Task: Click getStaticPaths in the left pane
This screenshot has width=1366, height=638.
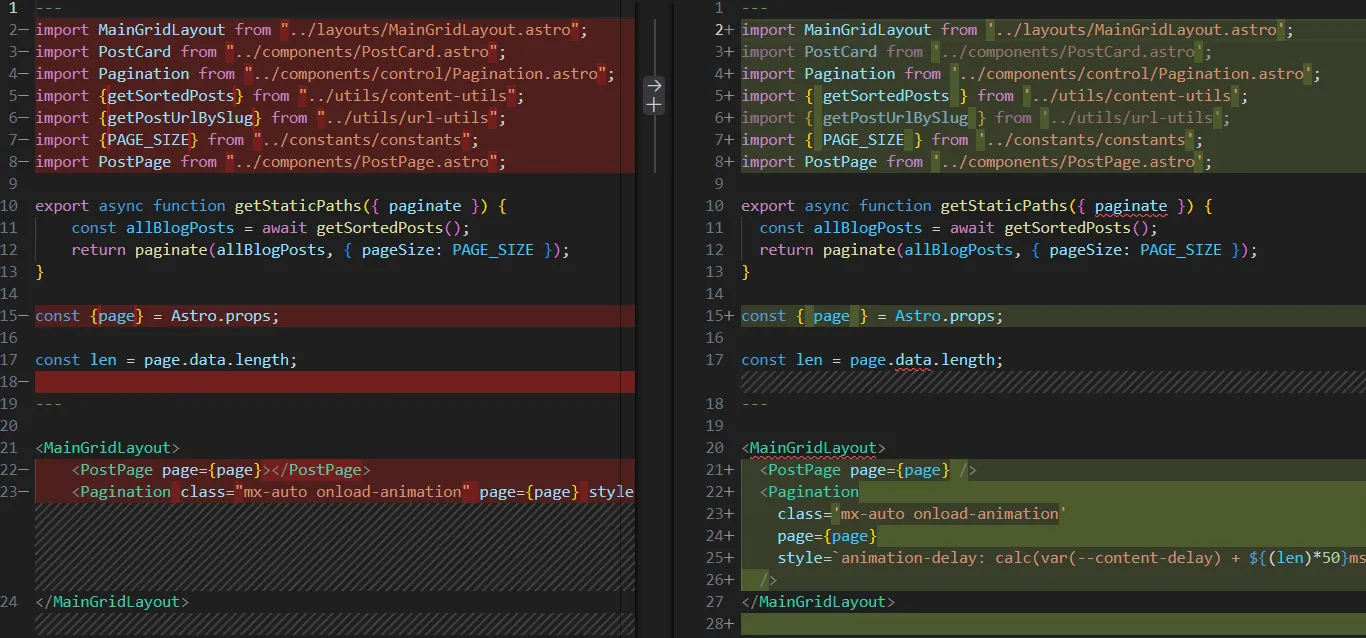Action: (297, 206)
